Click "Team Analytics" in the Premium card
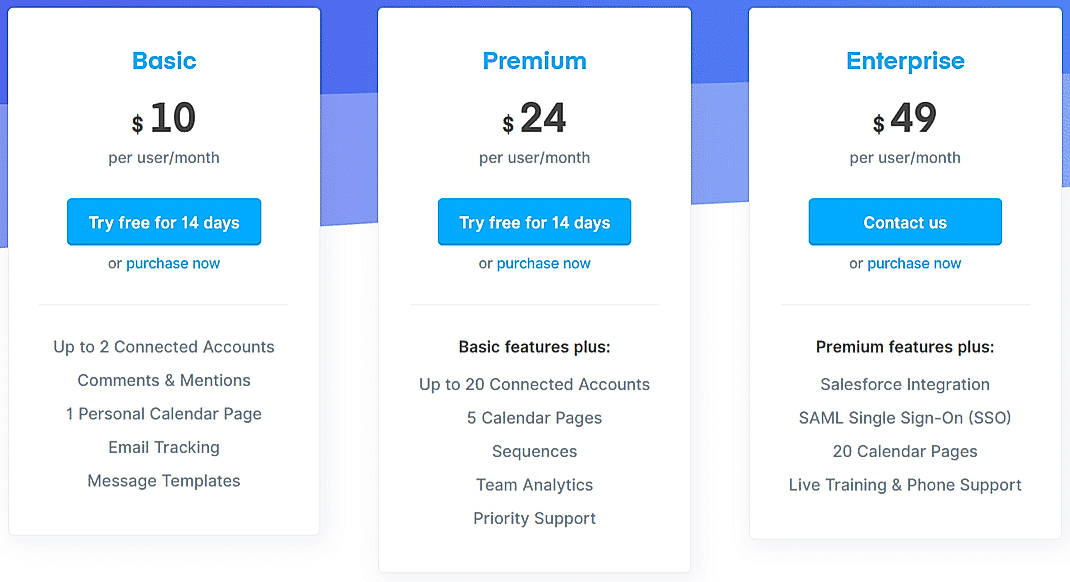 click(534, 485)
